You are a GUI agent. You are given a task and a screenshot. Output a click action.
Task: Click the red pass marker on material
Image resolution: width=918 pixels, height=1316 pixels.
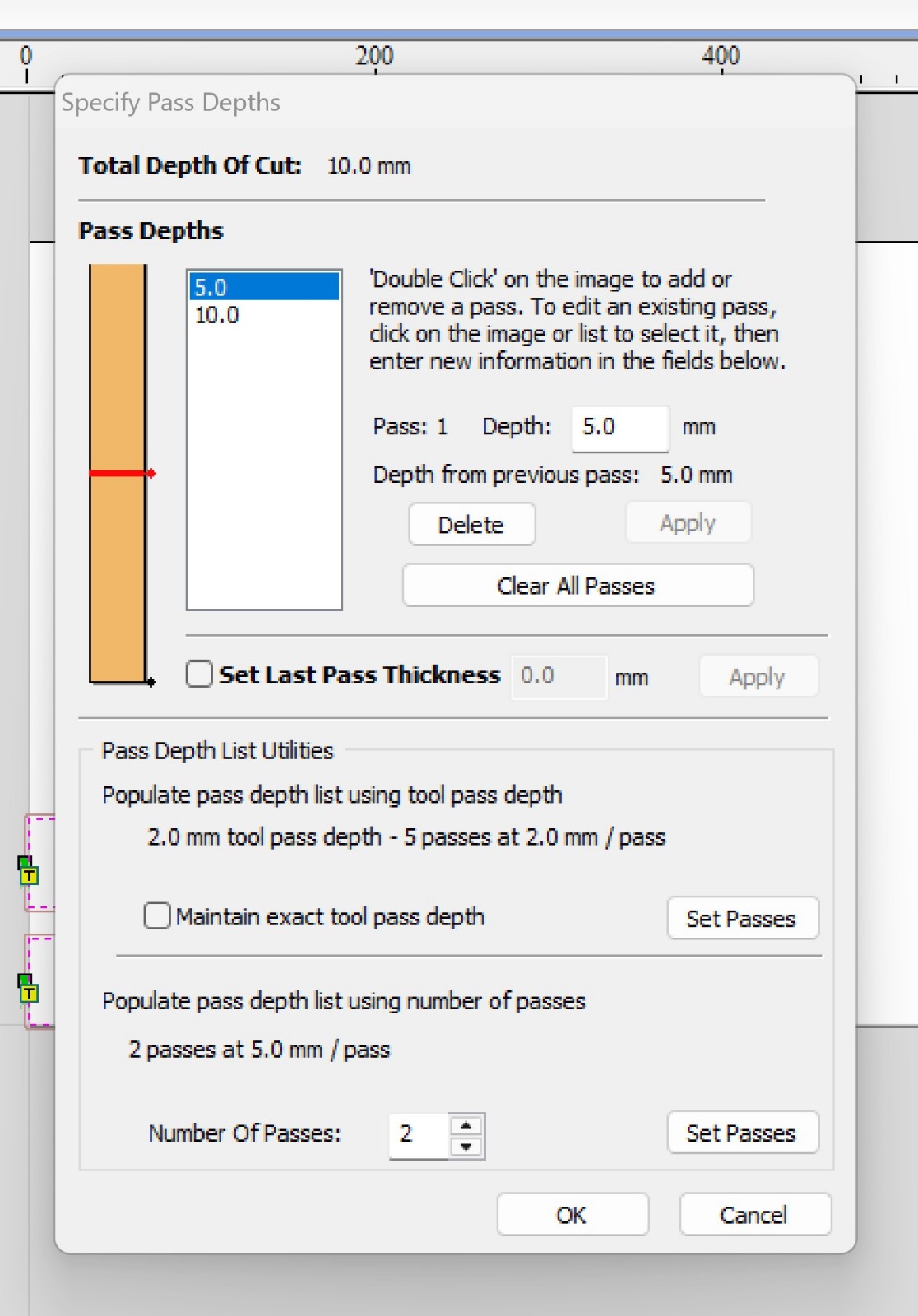pos(121,473)
